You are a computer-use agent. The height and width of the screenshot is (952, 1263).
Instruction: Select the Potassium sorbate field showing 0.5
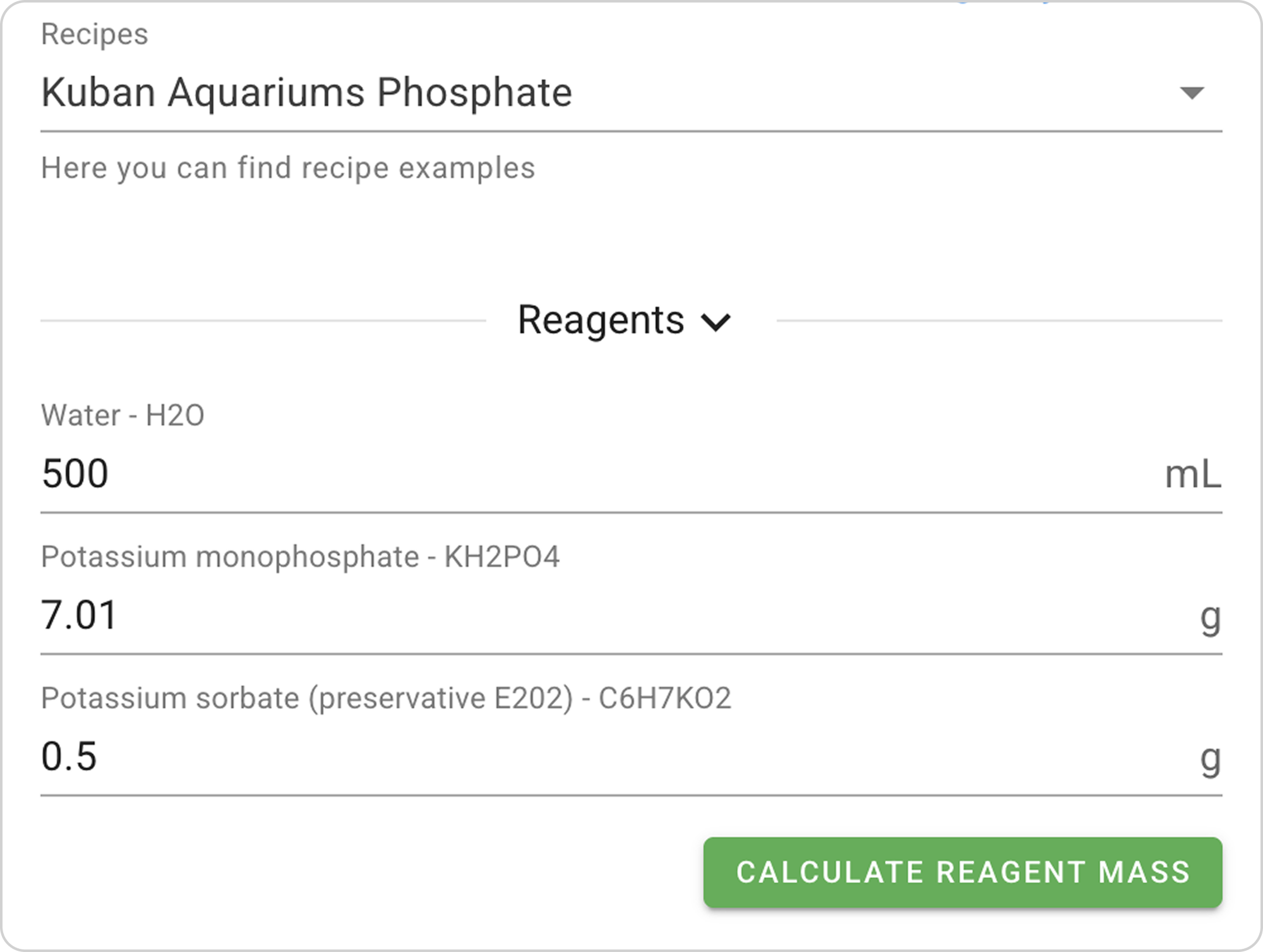69,756
